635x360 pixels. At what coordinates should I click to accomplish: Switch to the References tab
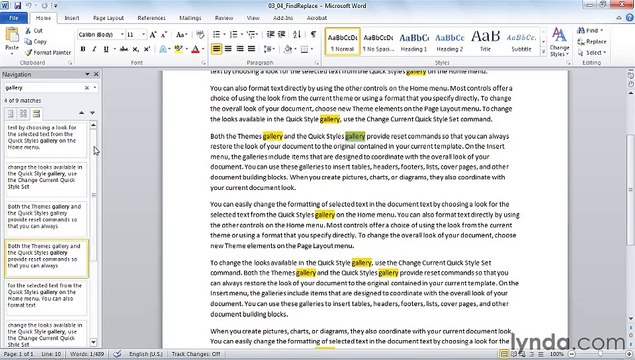pos(151,18)
